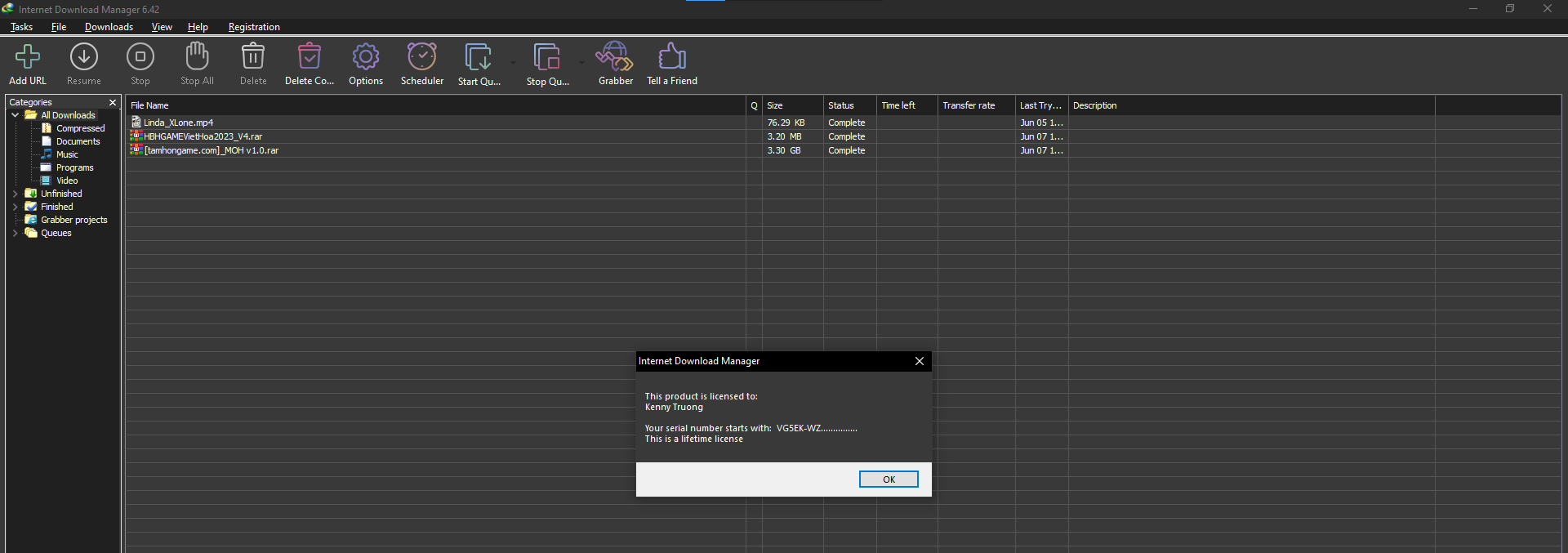Open the Downloads menu

[109, 27]
